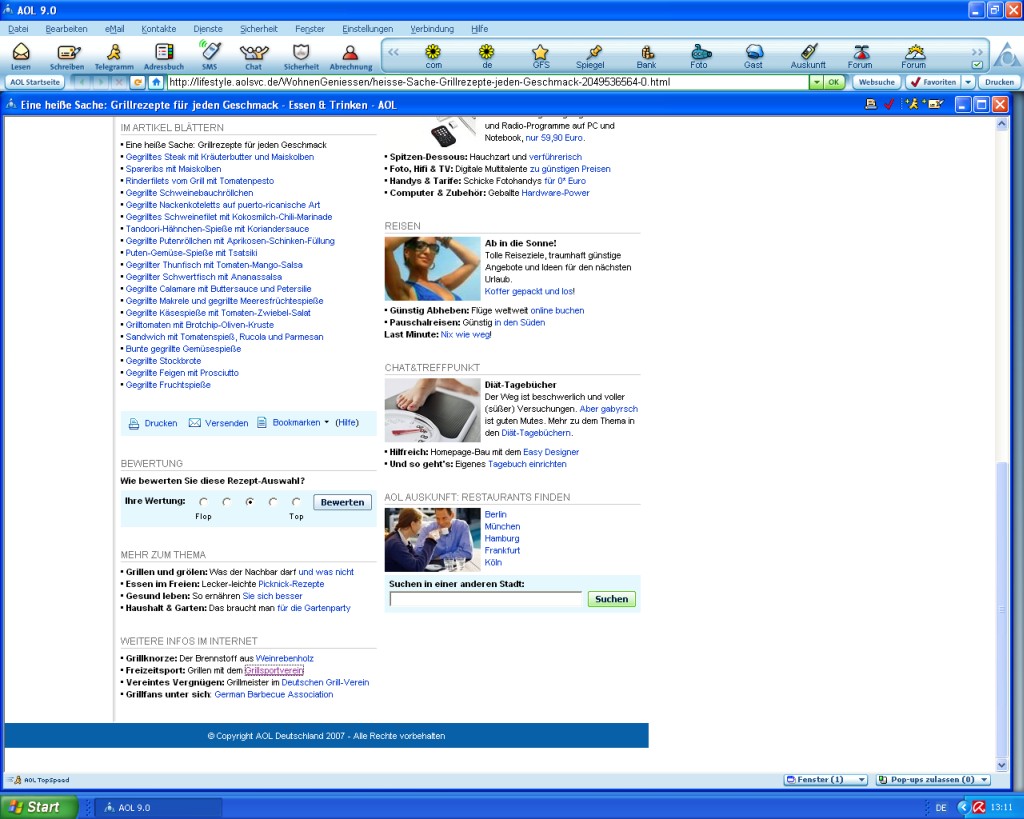Screen dimensions: 1024x819
Task: Click the right double-chevron of favorites bar
Action: (977, 52)
